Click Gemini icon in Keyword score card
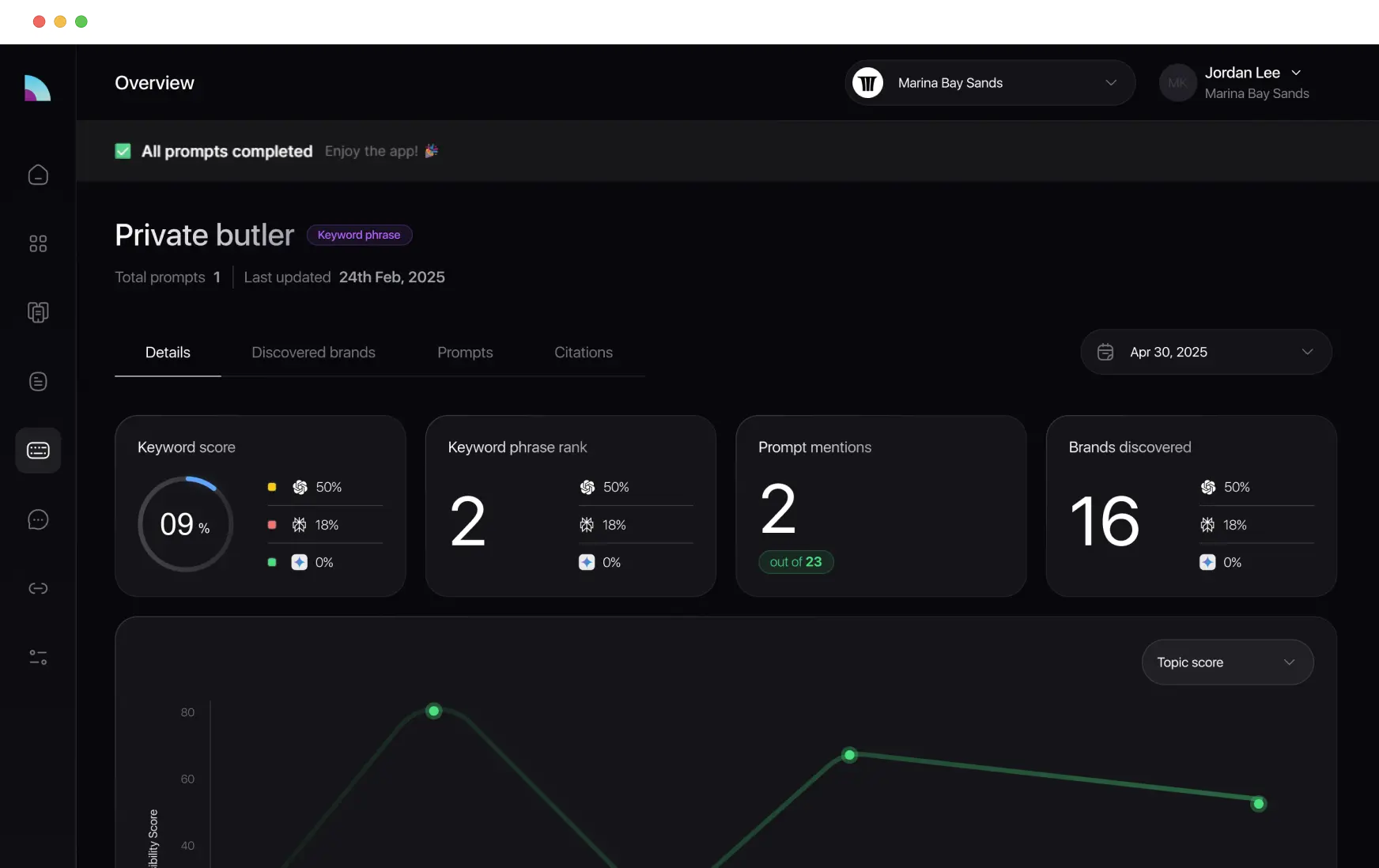The width and height of the screenshot is (1379, 868). [299, 562]
